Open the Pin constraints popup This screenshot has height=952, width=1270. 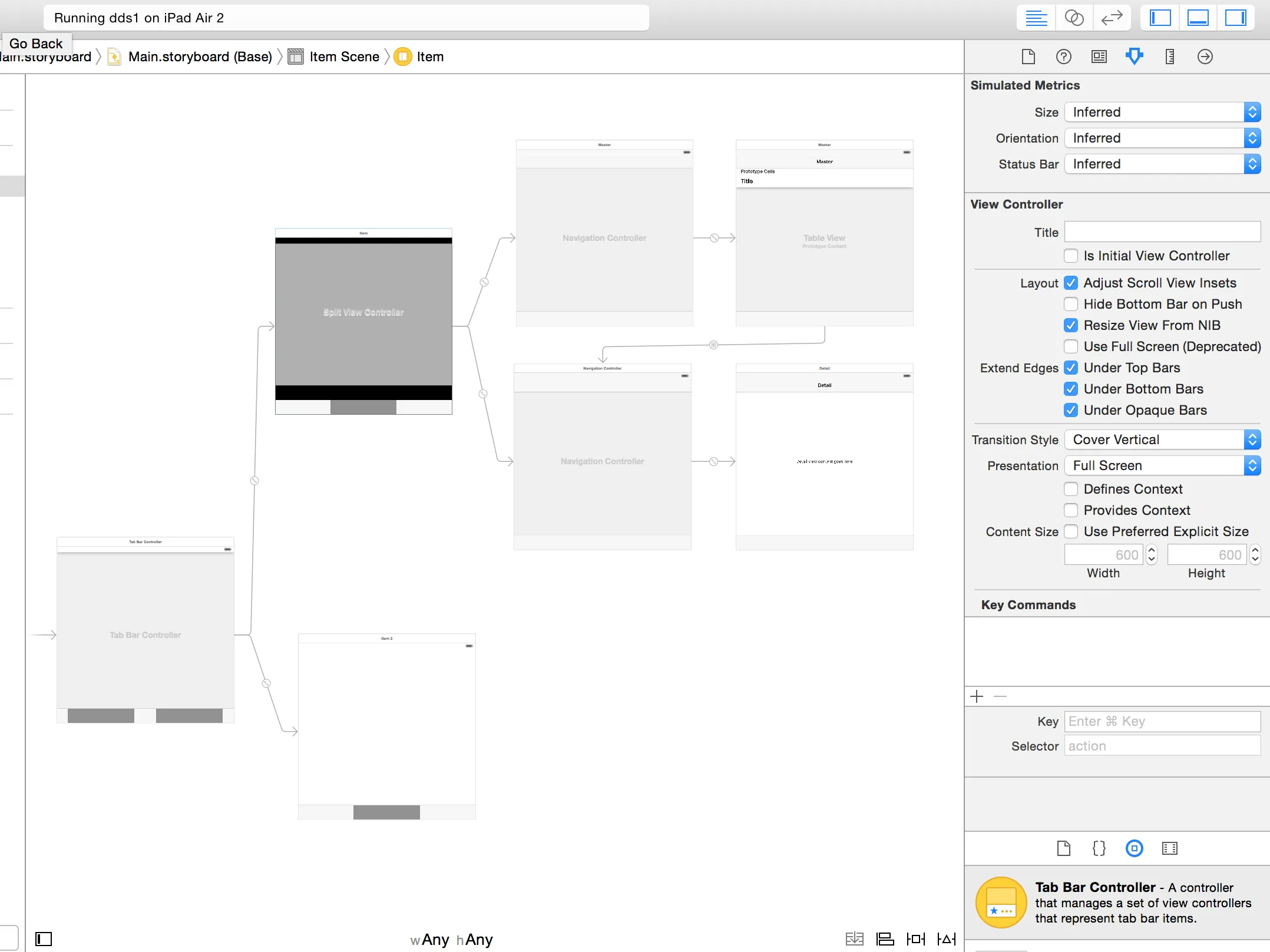tap(915, 938)
